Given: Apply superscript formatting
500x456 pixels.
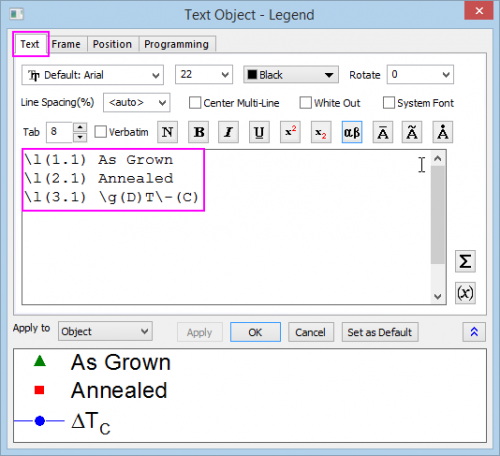Looking at the screenshot, I should pos(290,132).
